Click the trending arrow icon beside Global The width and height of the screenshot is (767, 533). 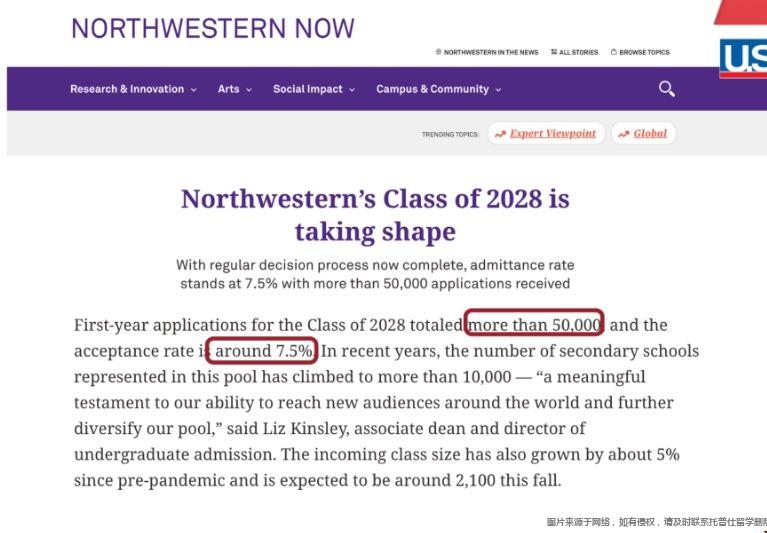point(624,134)
